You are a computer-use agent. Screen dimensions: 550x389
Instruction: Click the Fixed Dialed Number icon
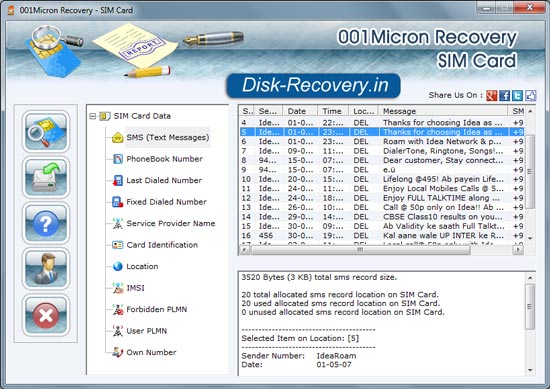point(118,202)
